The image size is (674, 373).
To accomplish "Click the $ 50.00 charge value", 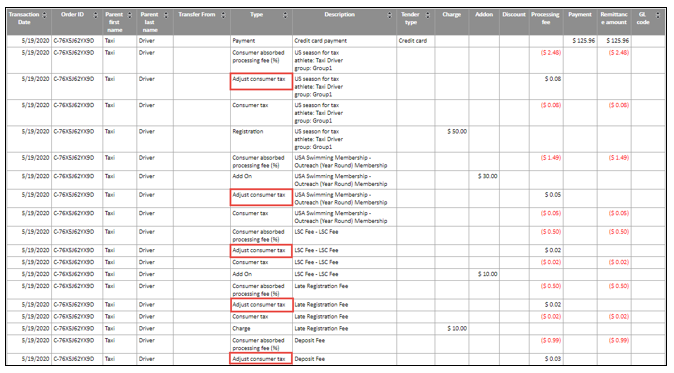I will point(457,131).
